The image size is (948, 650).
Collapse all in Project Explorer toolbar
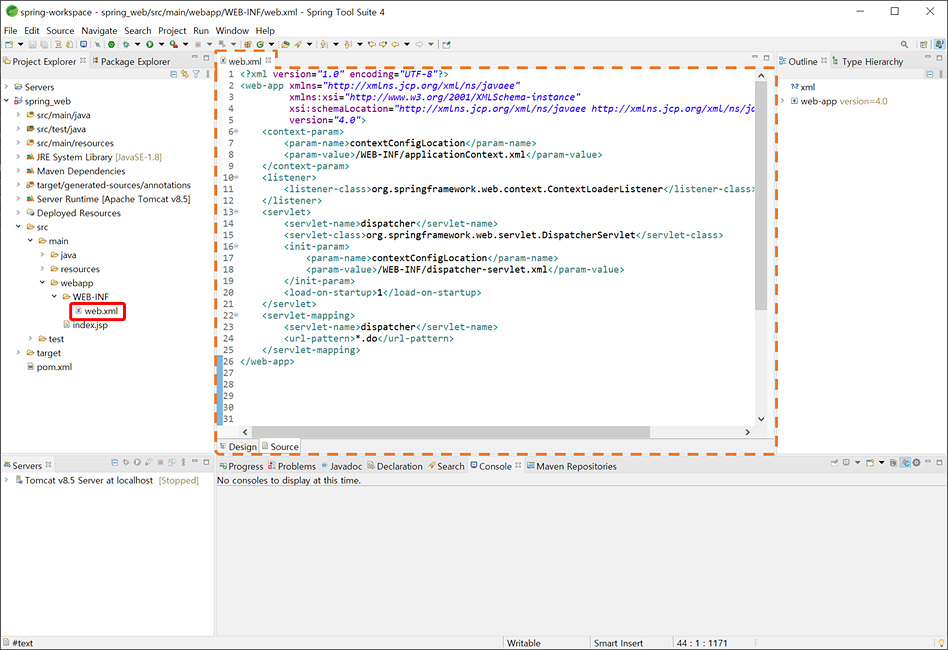(174, 74)
